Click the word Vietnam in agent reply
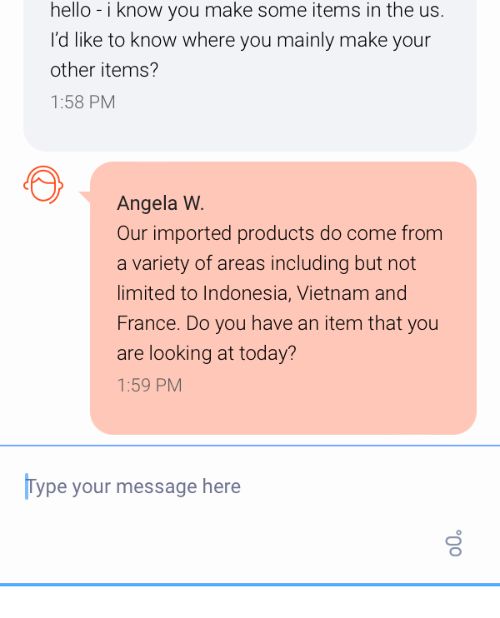This screenshot has width=500, height=618. (x=333, y=293)
